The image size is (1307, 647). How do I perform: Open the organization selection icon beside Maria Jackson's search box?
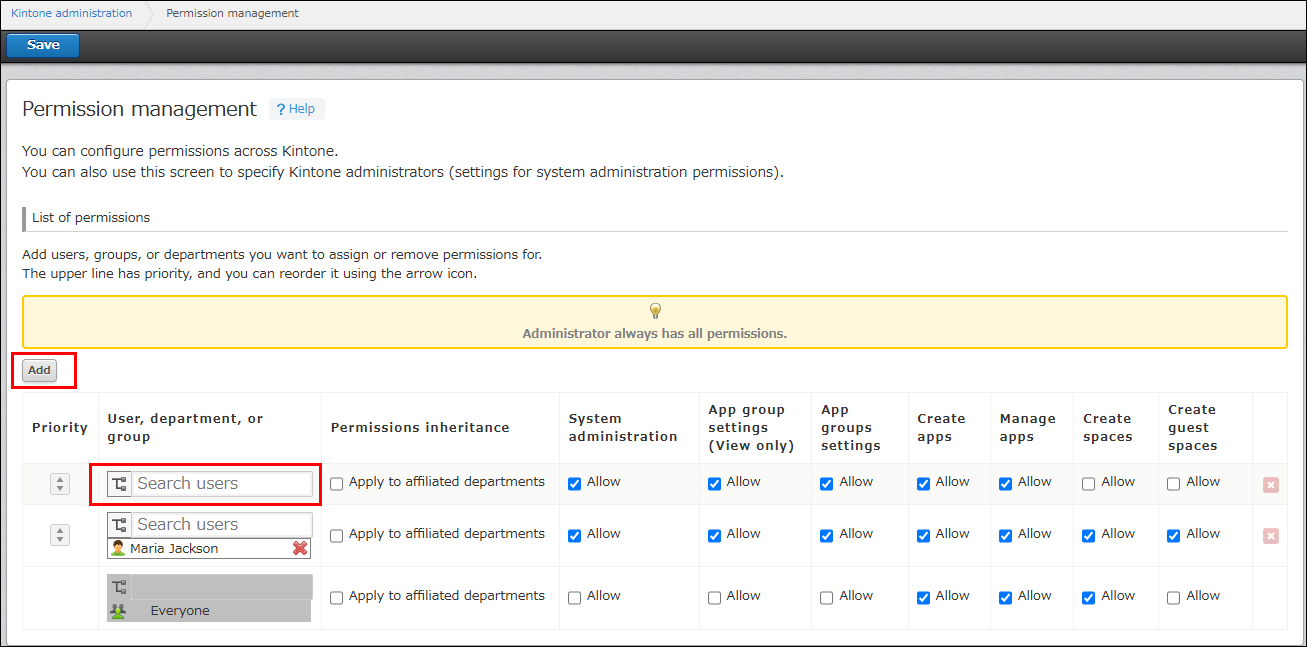tap(120, 524)
